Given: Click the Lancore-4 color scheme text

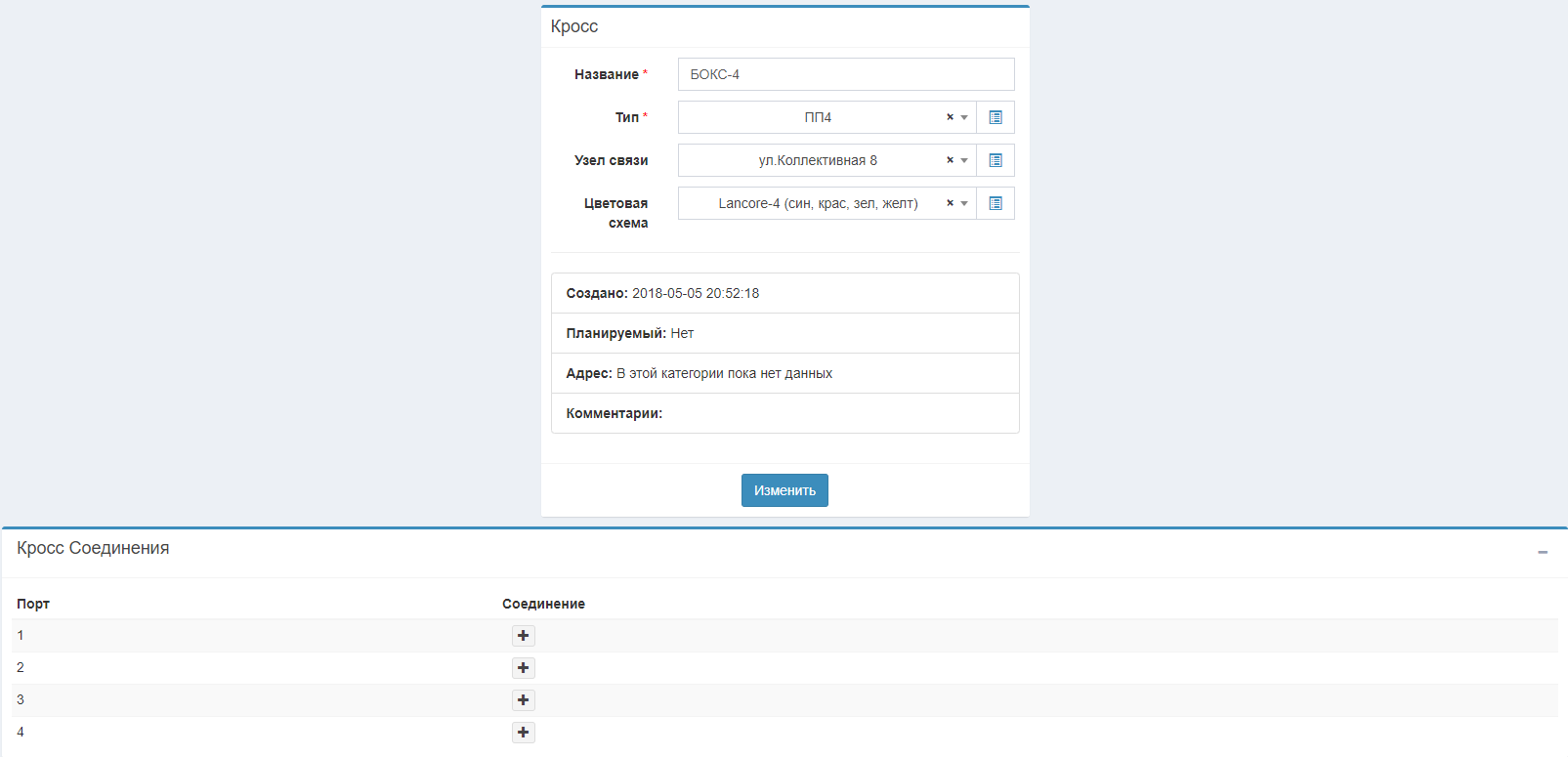Looking at the screenshot, I should coord(817,203).
